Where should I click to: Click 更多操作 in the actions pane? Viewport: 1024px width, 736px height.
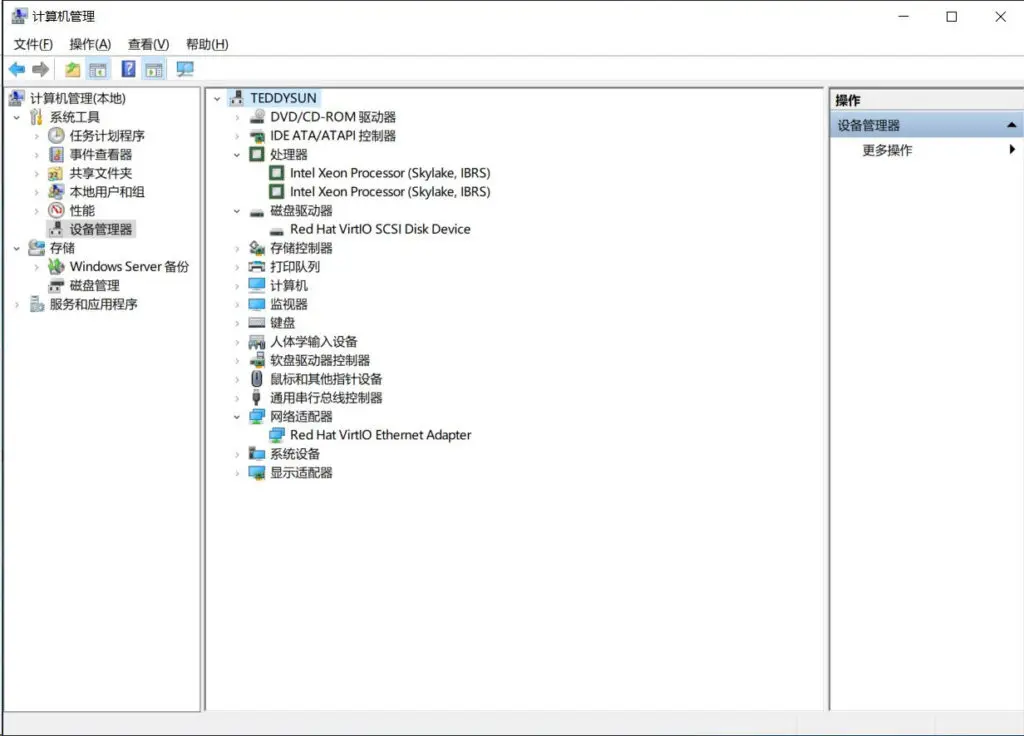[888, 150]
